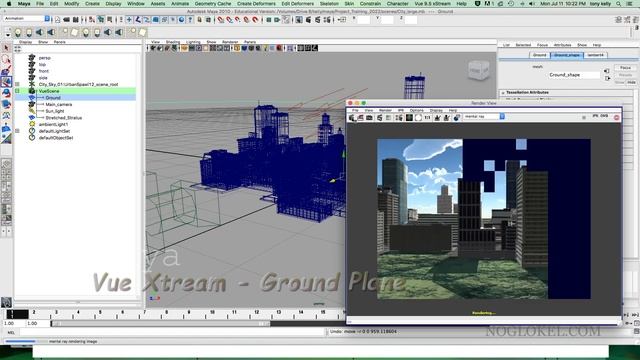Toggle Use All Lights bulb icon in viewport toolbar
This screenshot has height=360, width=640.
[x=265, y=48]
